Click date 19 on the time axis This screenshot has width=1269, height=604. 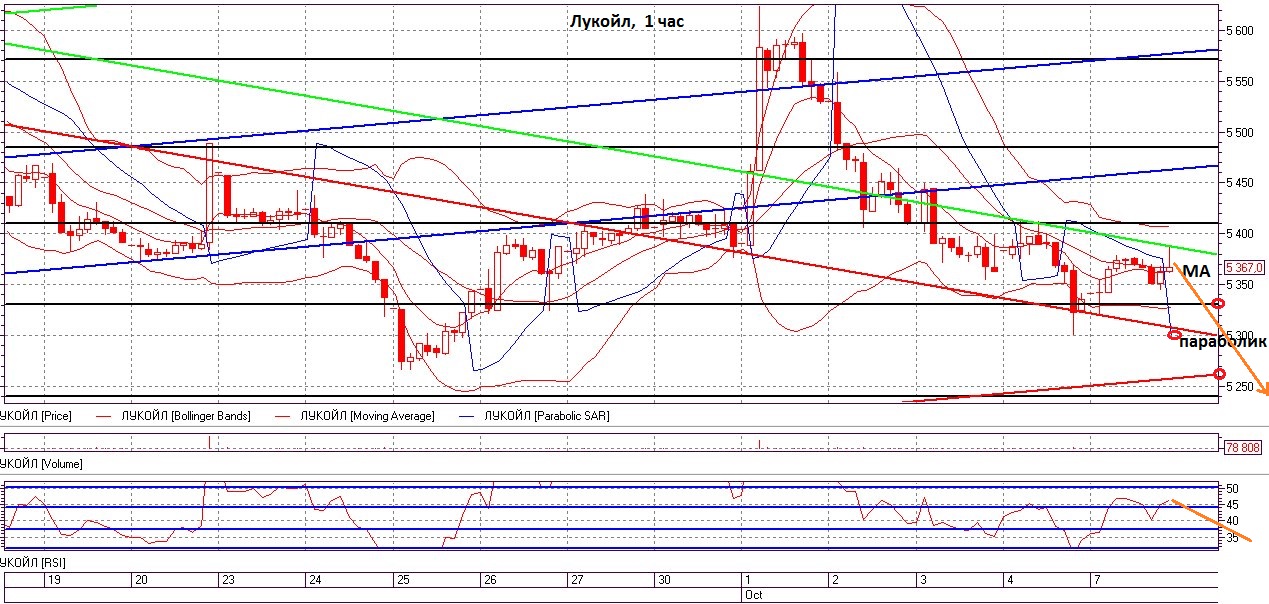pyautogui.click(x=54, y=580)
